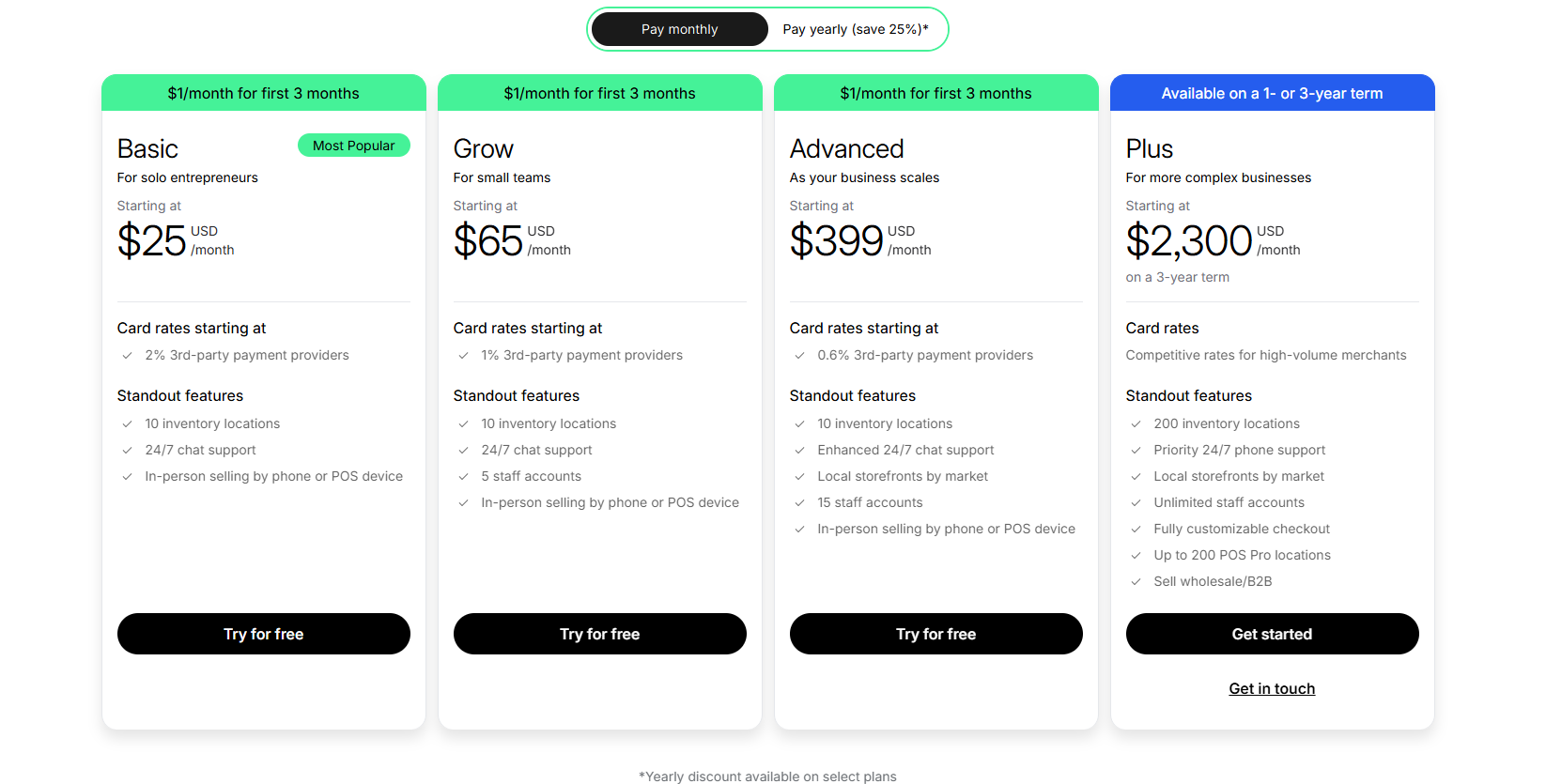Click the '$1/month for first 3 months' Grow banner
Viewport: 1546px width, 784px height.
pos(599,92)
